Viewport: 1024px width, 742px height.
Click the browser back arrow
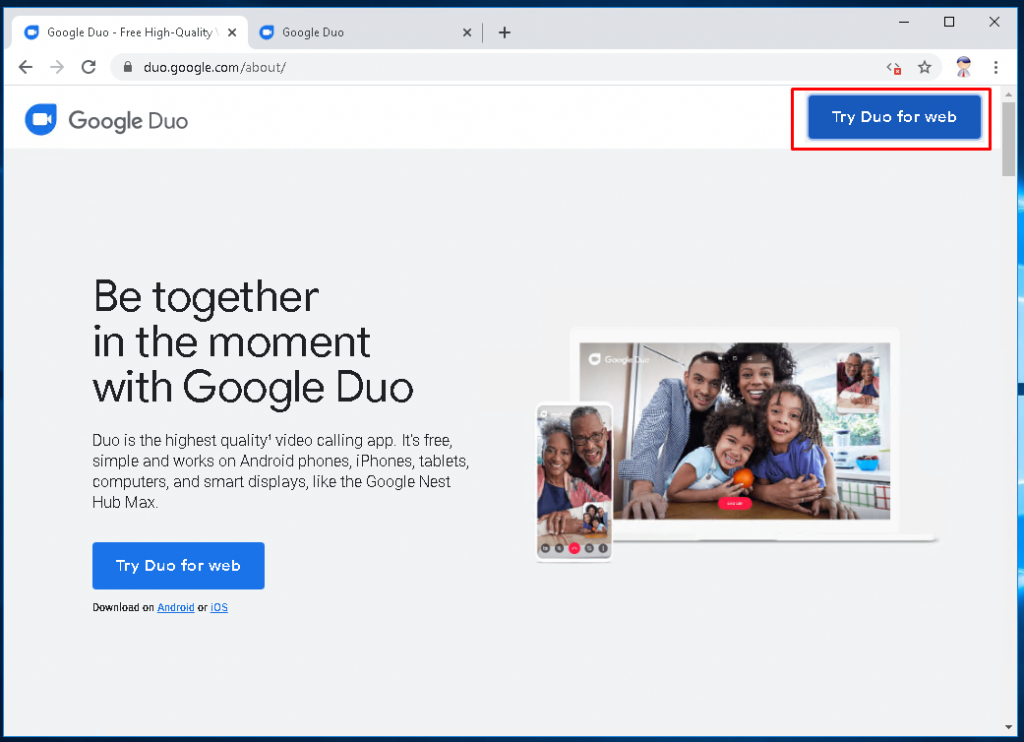[25, 67]
